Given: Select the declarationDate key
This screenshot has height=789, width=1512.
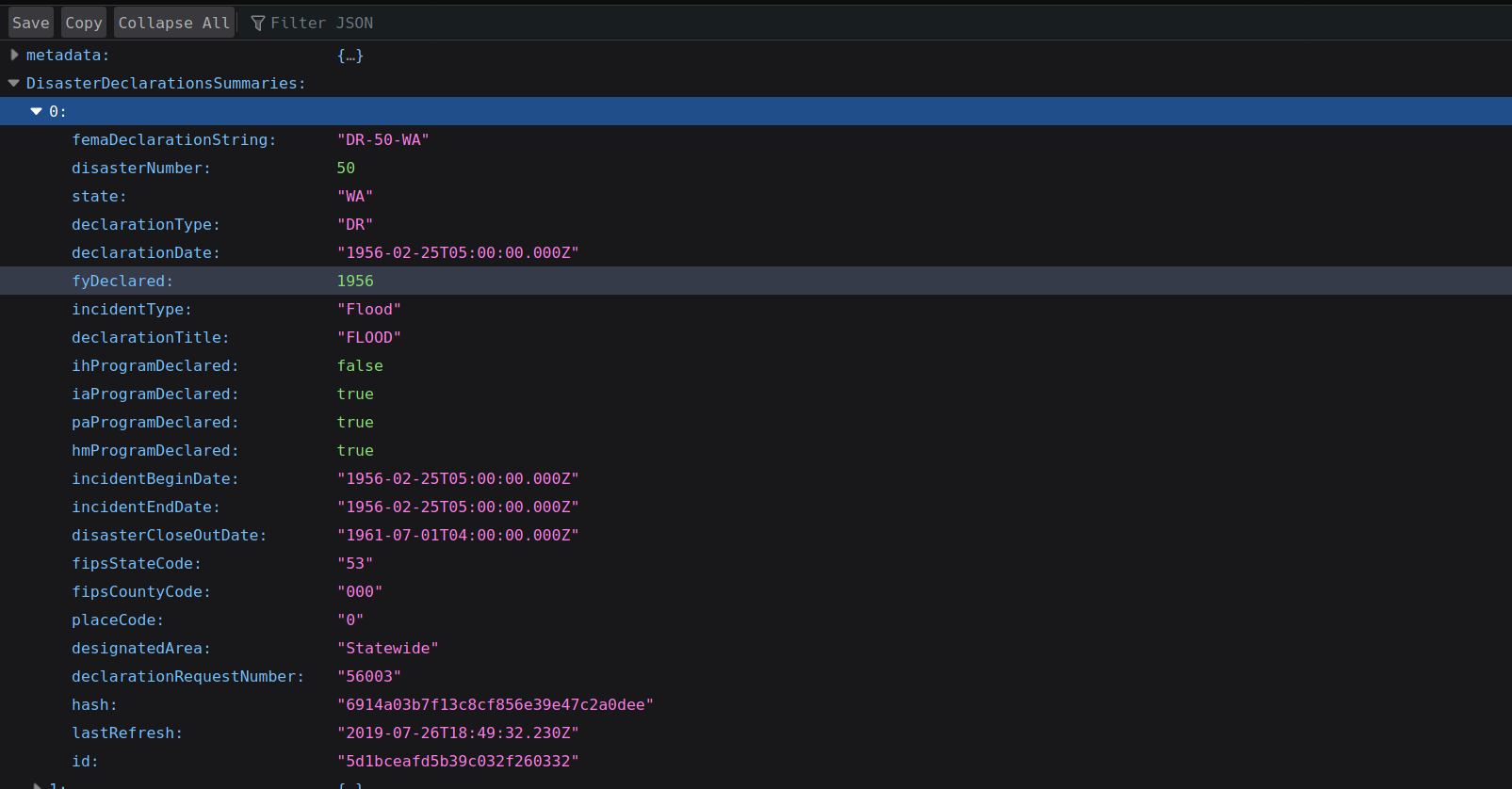Looking at the screenshot, I should [146, 252].
